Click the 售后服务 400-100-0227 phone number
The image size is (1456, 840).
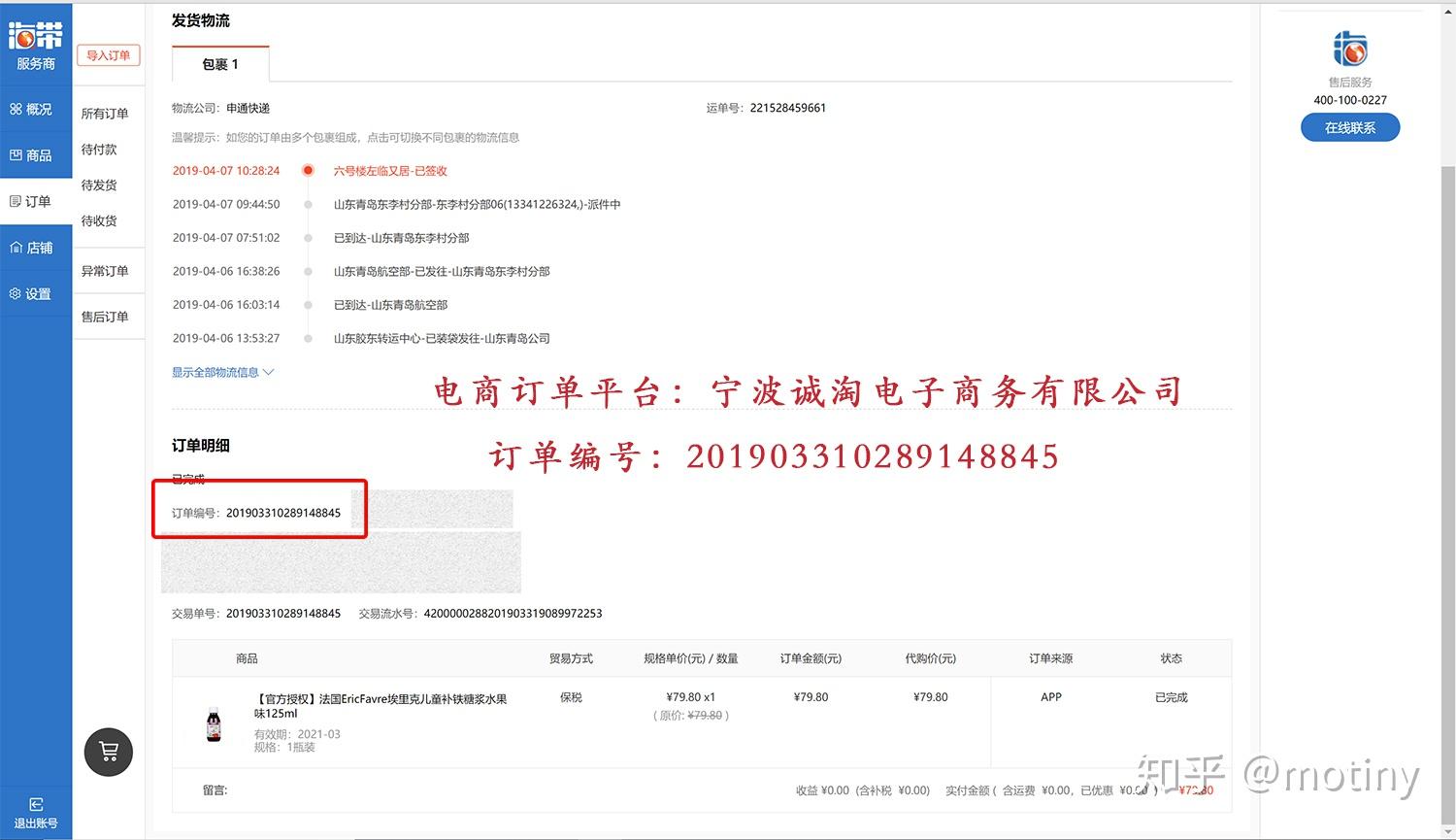[x=1350, y=100]
